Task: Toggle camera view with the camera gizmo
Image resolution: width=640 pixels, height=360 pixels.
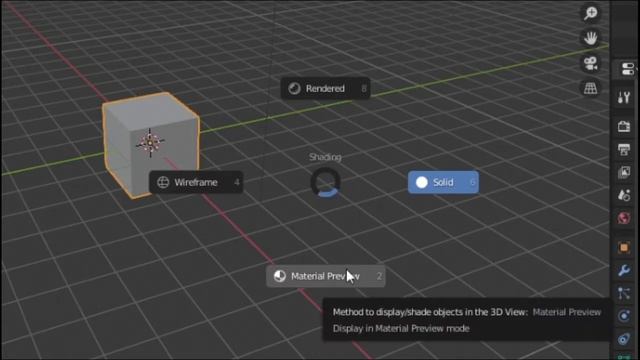Action: [591, 63]
